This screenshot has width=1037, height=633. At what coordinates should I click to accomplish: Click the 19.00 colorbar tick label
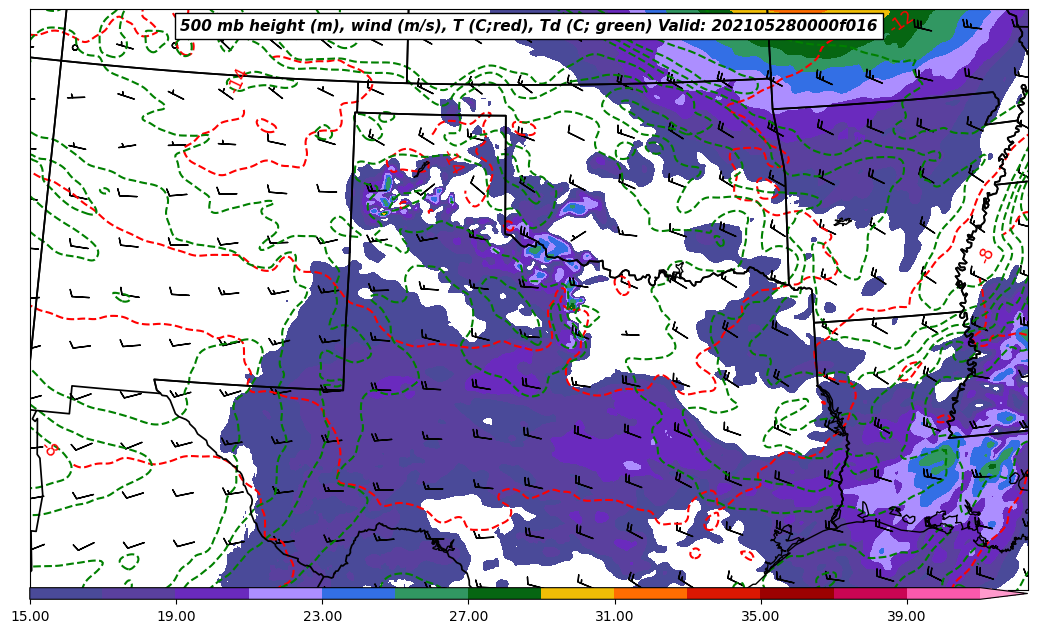click(176, 617)
